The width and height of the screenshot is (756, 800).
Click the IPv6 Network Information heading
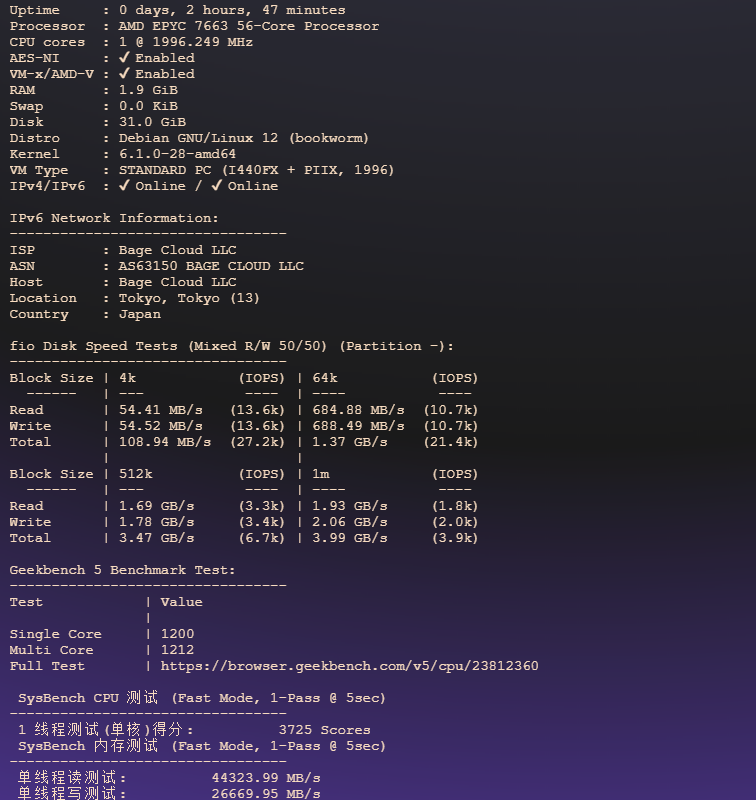point(114,218)
